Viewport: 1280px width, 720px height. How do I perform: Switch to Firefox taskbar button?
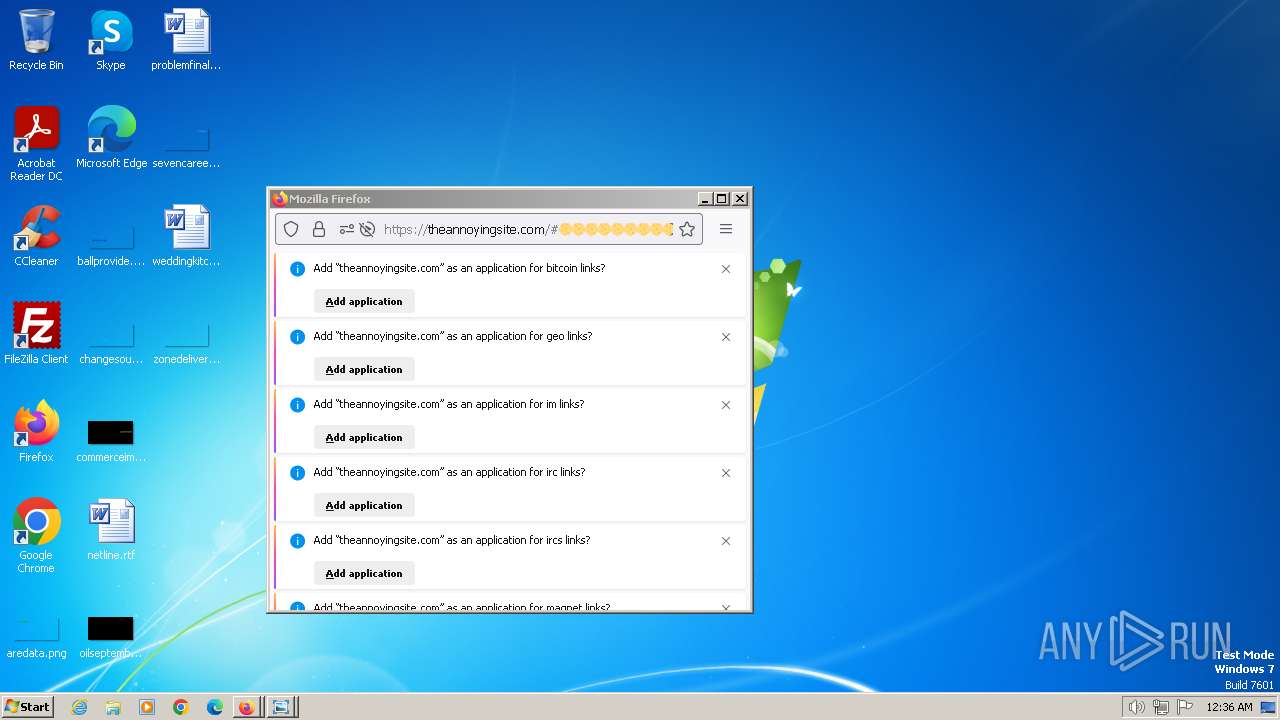(246, 707)
